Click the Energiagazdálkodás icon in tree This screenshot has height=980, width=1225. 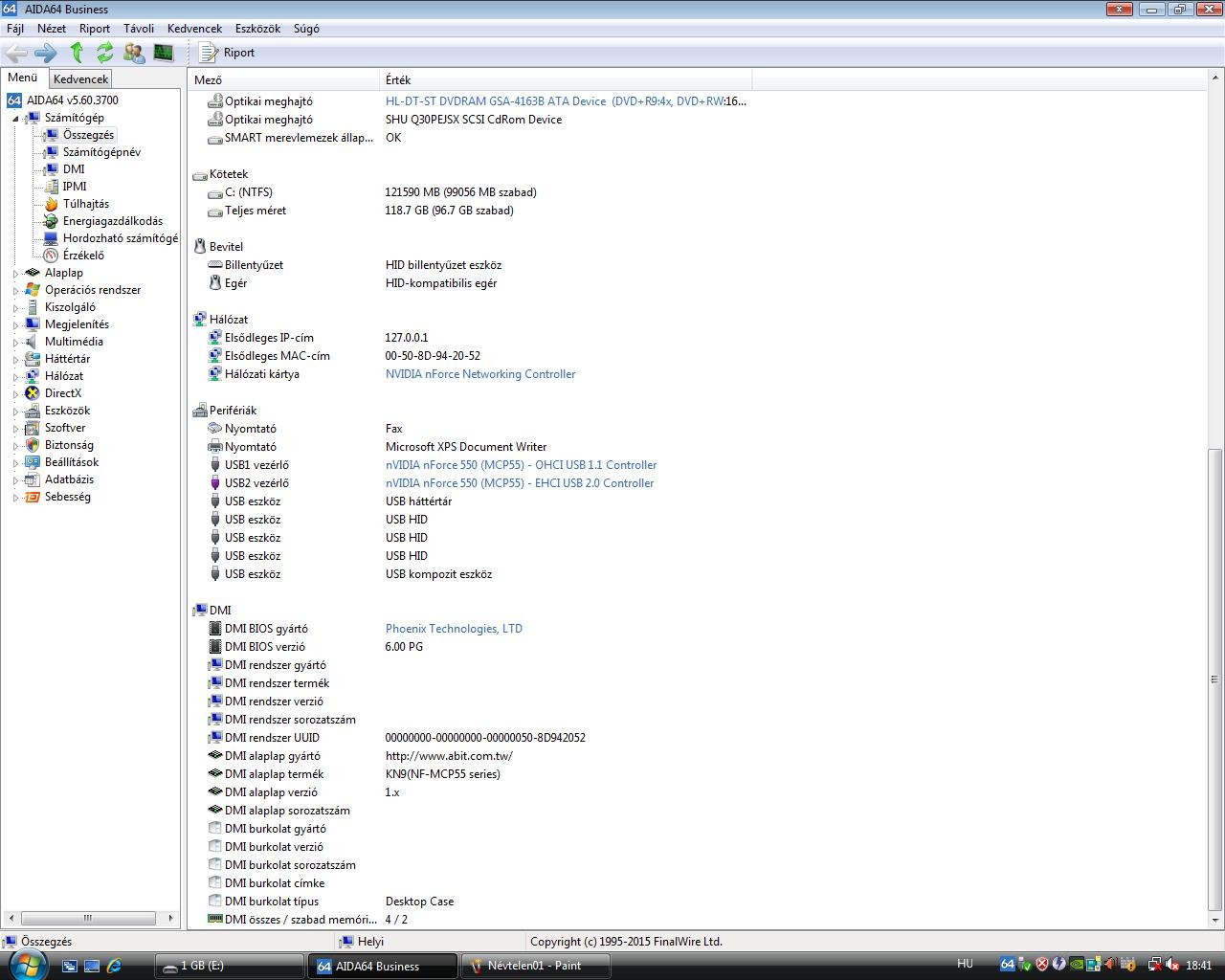pos(51,221)
